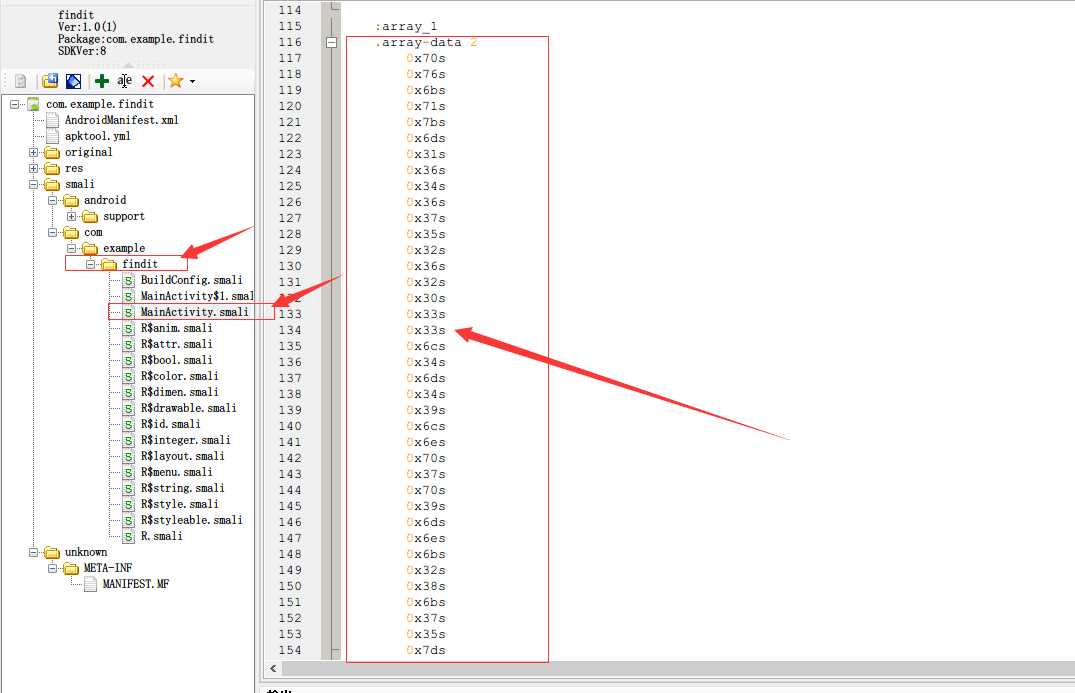Expand the support folder node

[71, 217]
